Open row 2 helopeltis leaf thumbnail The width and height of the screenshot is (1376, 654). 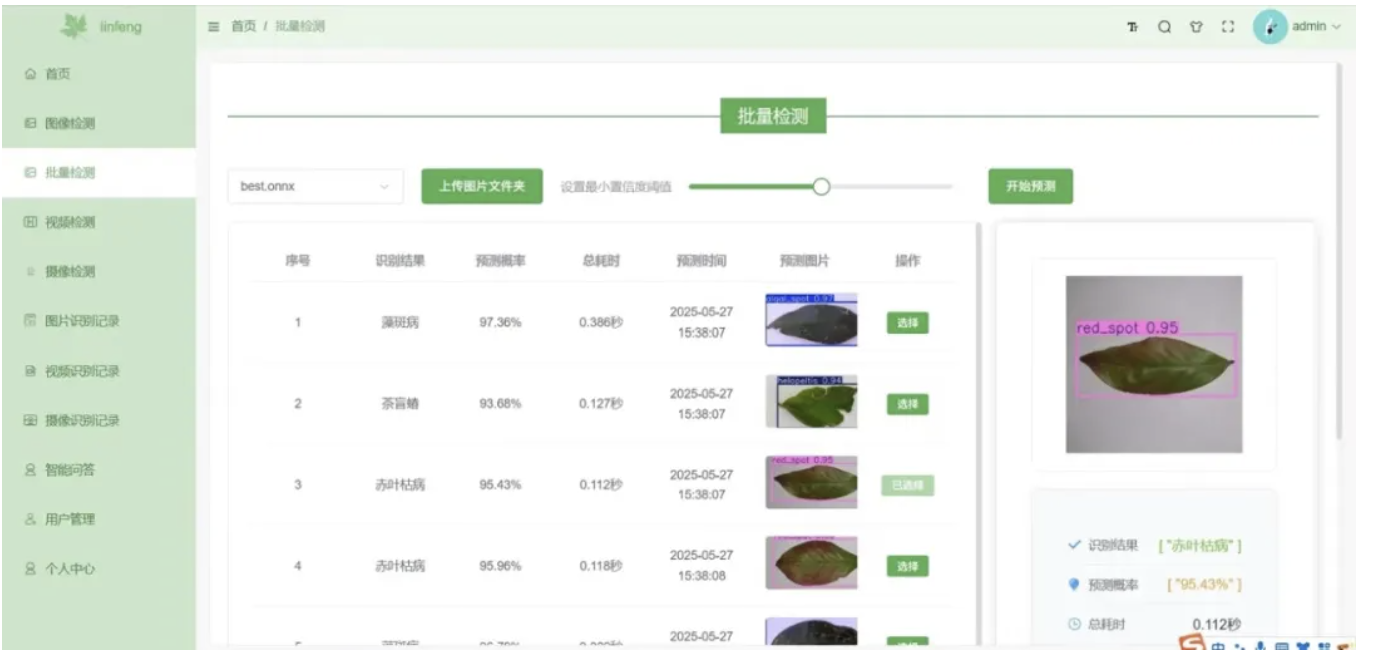(811, 401)
